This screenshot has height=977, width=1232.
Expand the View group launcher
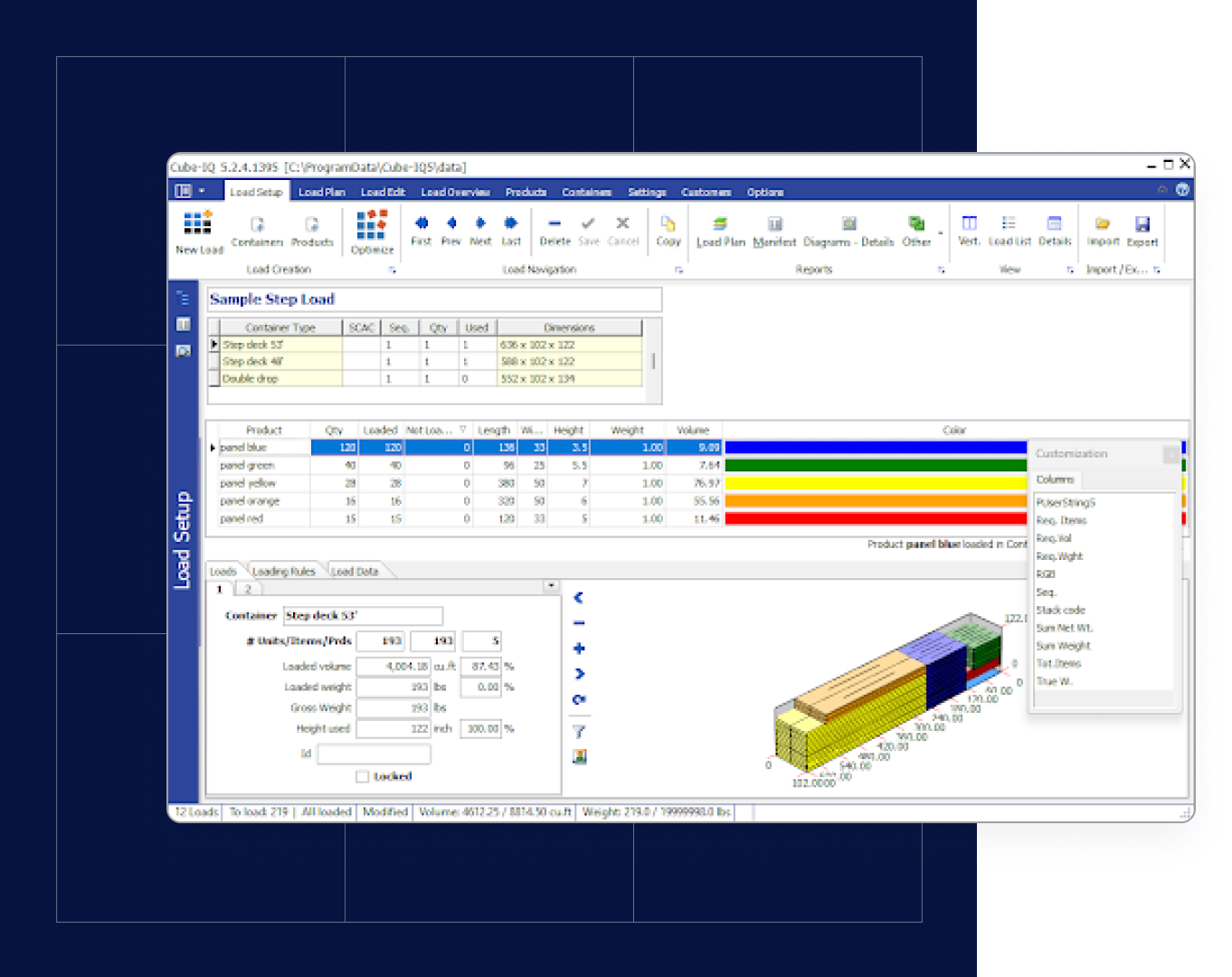pos(1070,270)
